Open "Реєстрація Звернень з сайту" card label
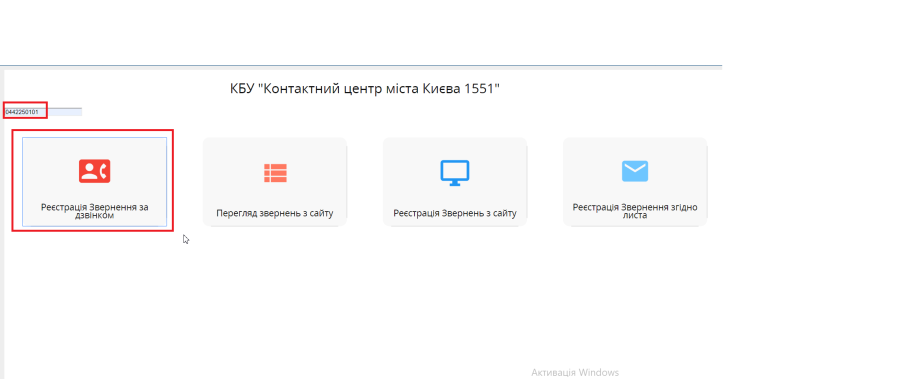Viewport: 900px width, 379px height. [455, 213]
